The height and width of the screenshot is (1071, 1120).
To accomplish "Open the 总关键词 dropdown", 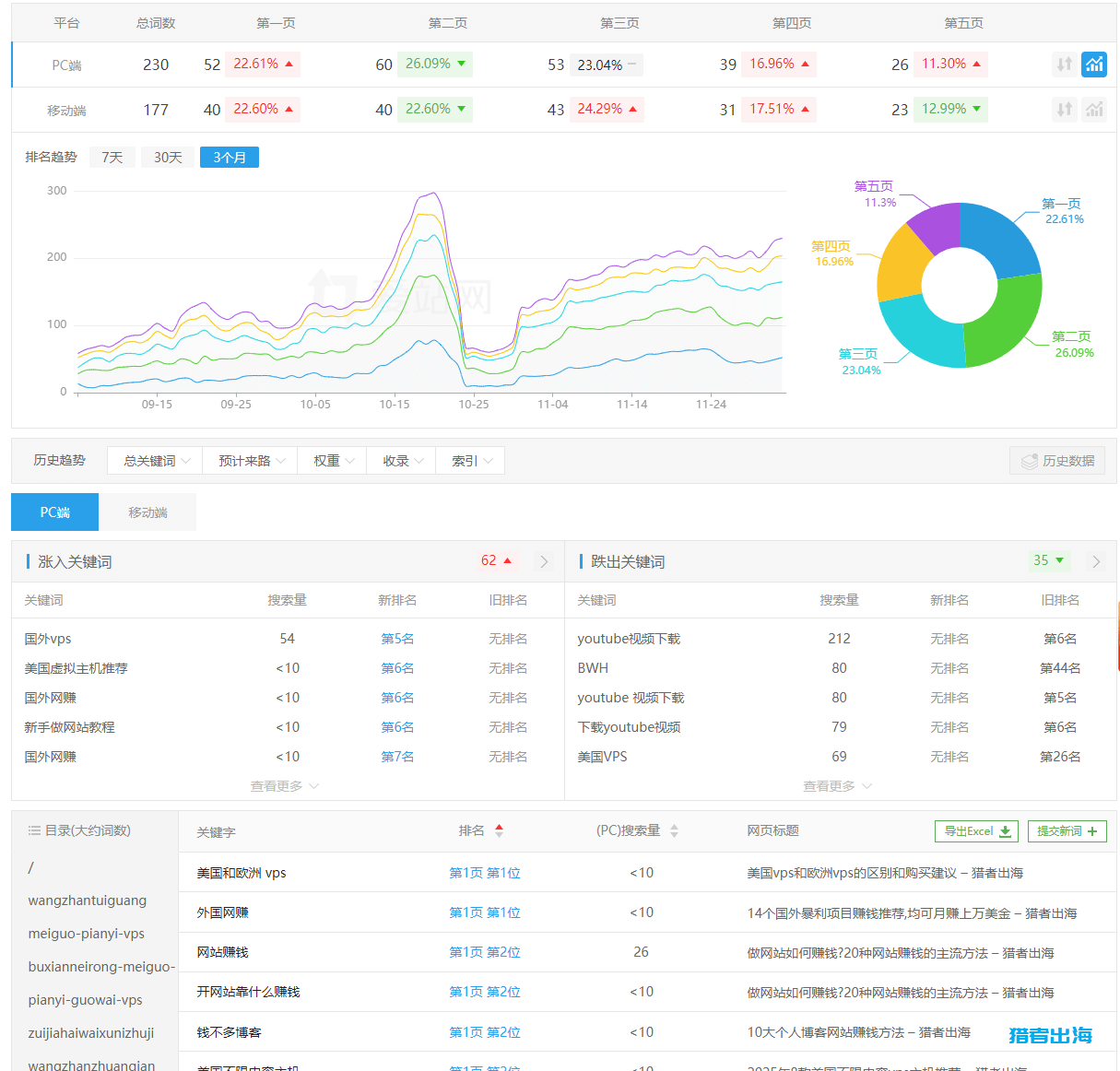I will 156,461.
